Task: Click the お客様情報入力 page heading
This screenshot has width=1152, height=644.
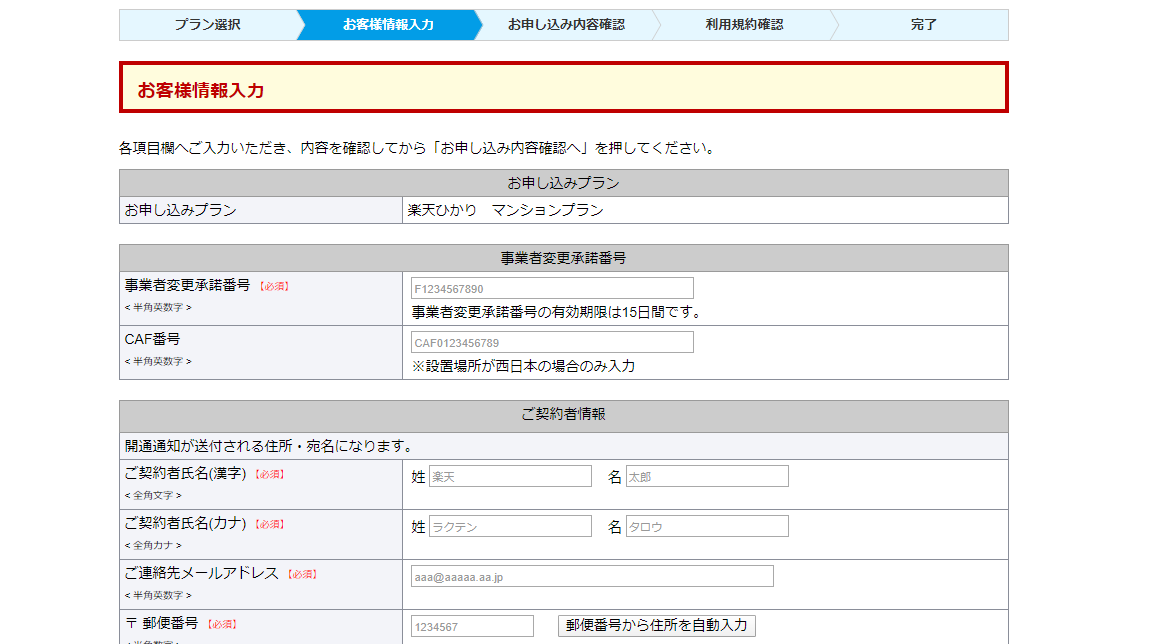Action: coord(201,90)
